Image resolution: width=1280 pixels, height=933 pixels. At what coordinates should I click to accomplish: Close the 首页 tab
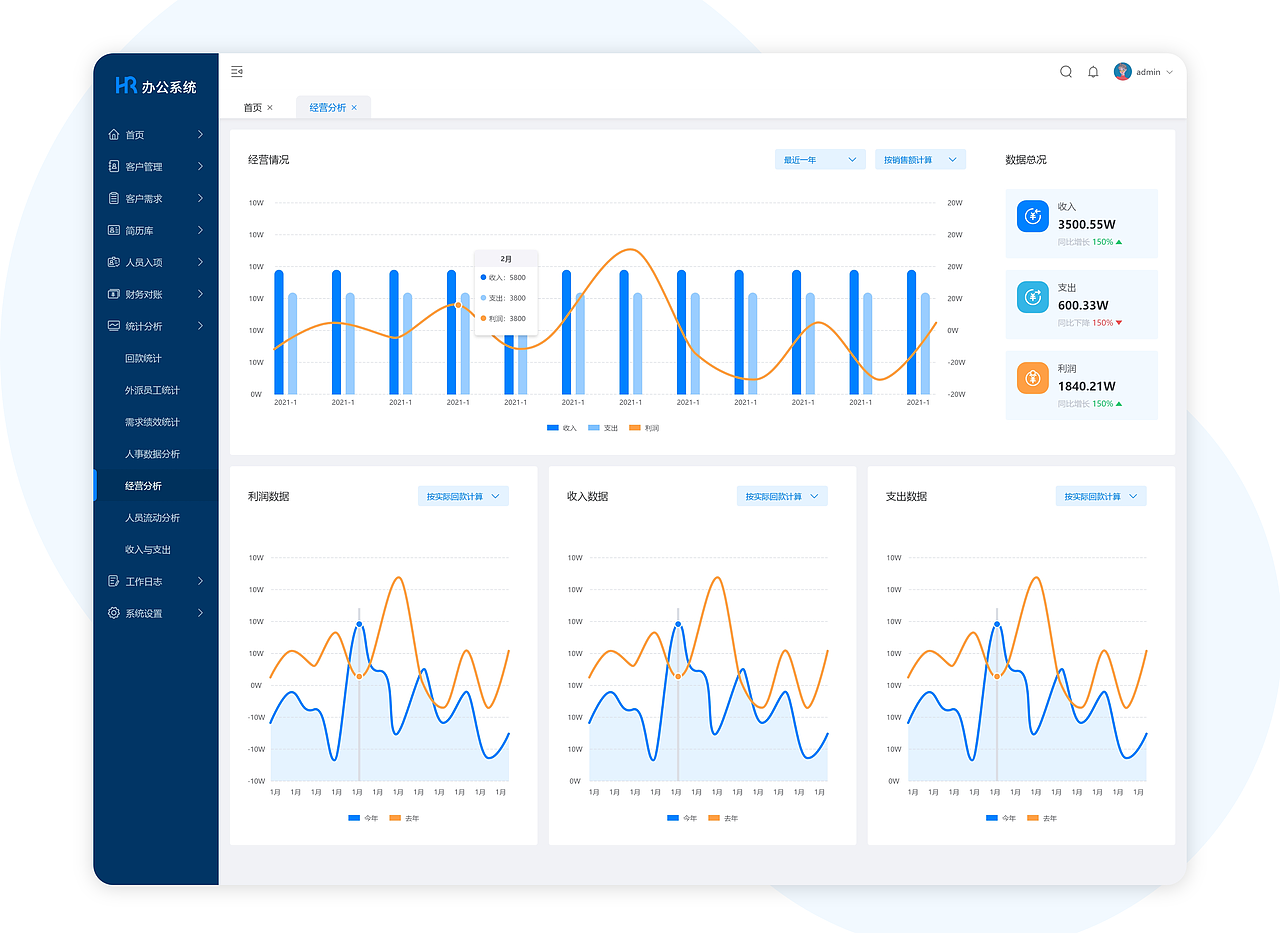point(270,107)
